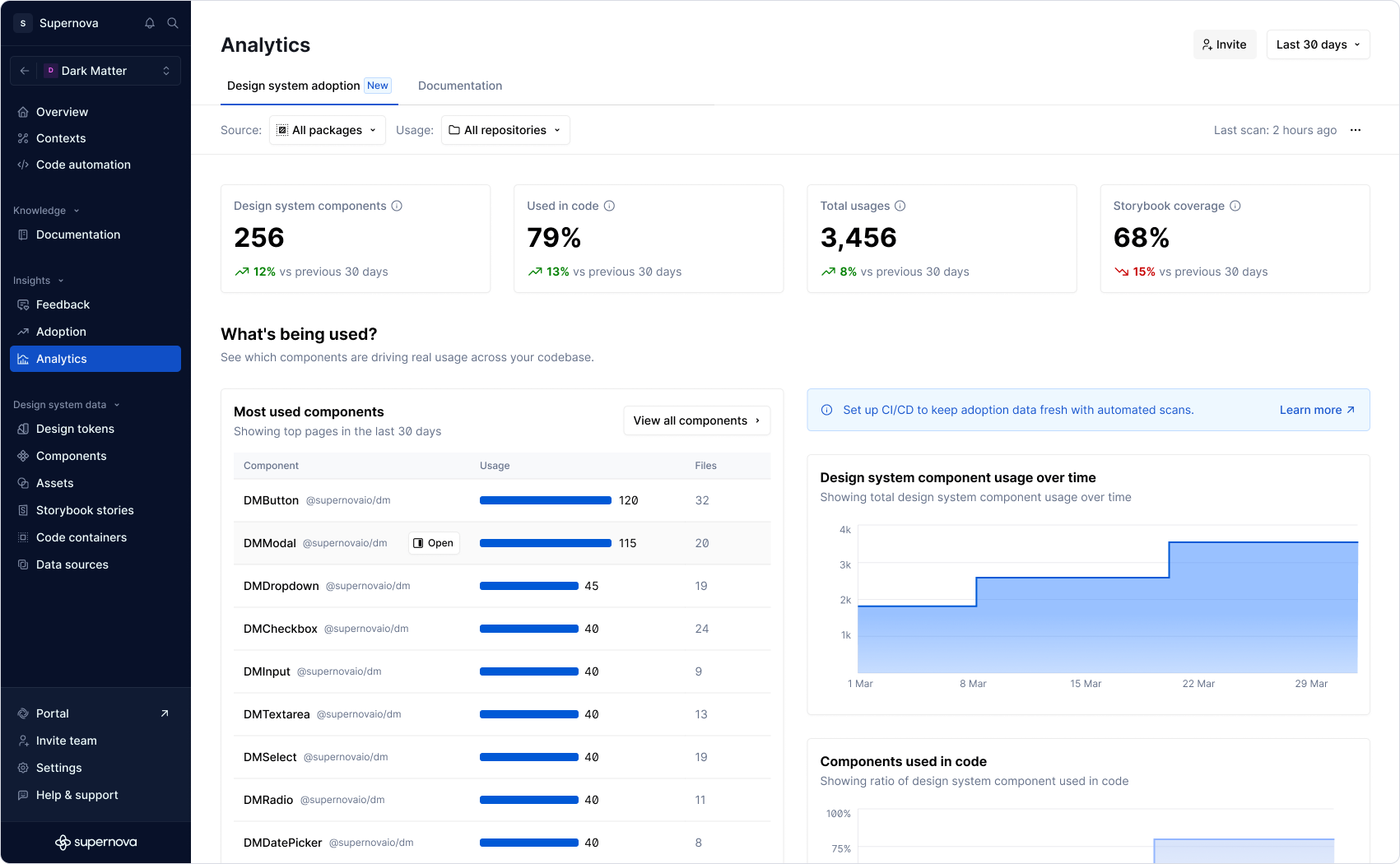
Task: Click the Last scan: 2 hours ago text
Action: 1275,130
